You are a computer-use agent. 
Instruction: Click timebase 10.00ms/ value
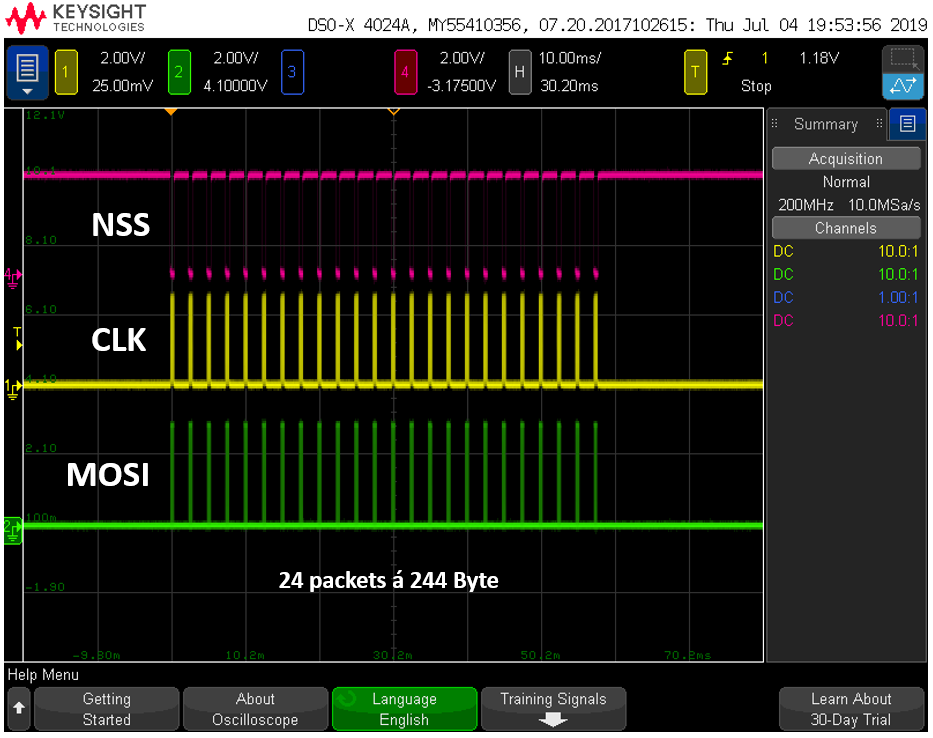click(x=570, y=58)
